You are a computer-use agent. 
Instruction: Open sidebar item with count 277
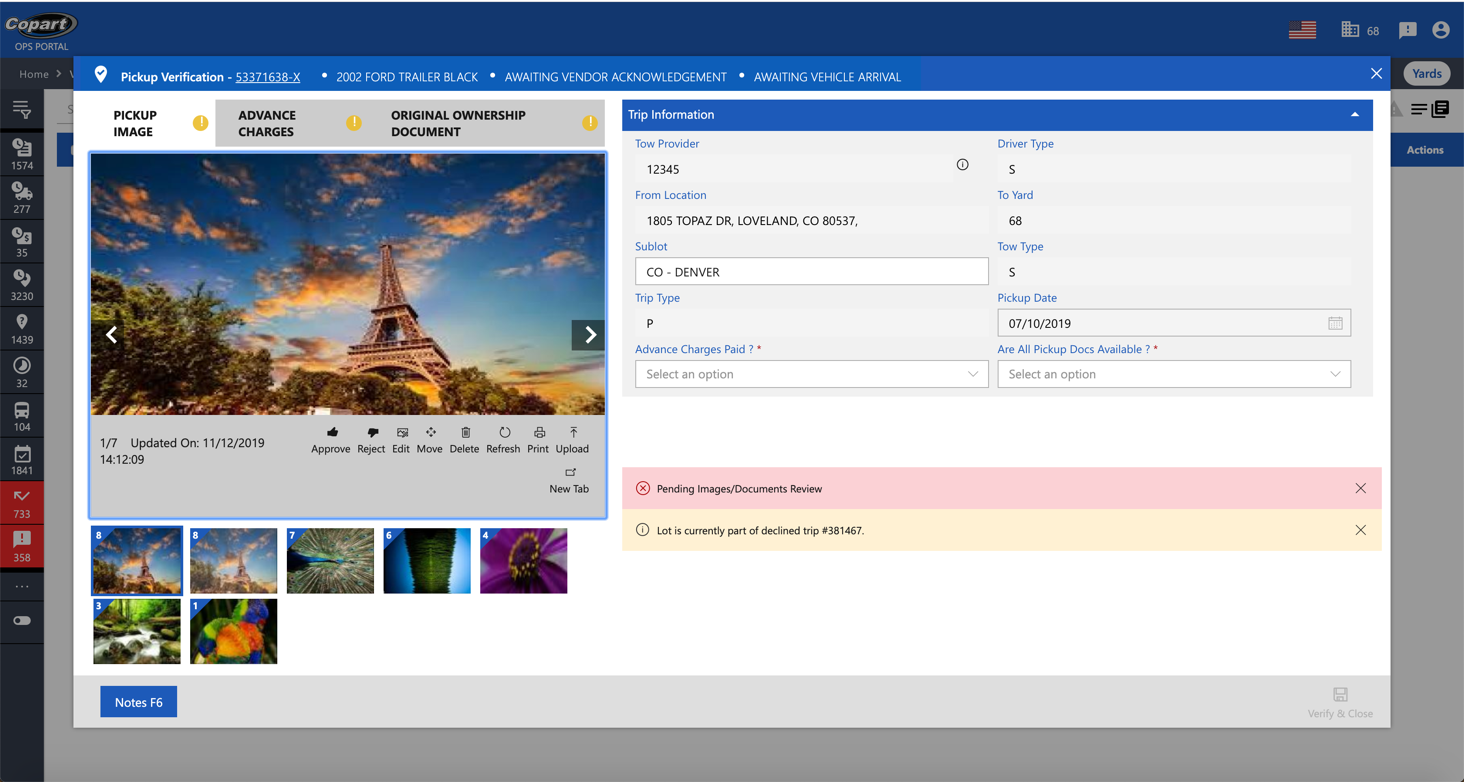22,198
